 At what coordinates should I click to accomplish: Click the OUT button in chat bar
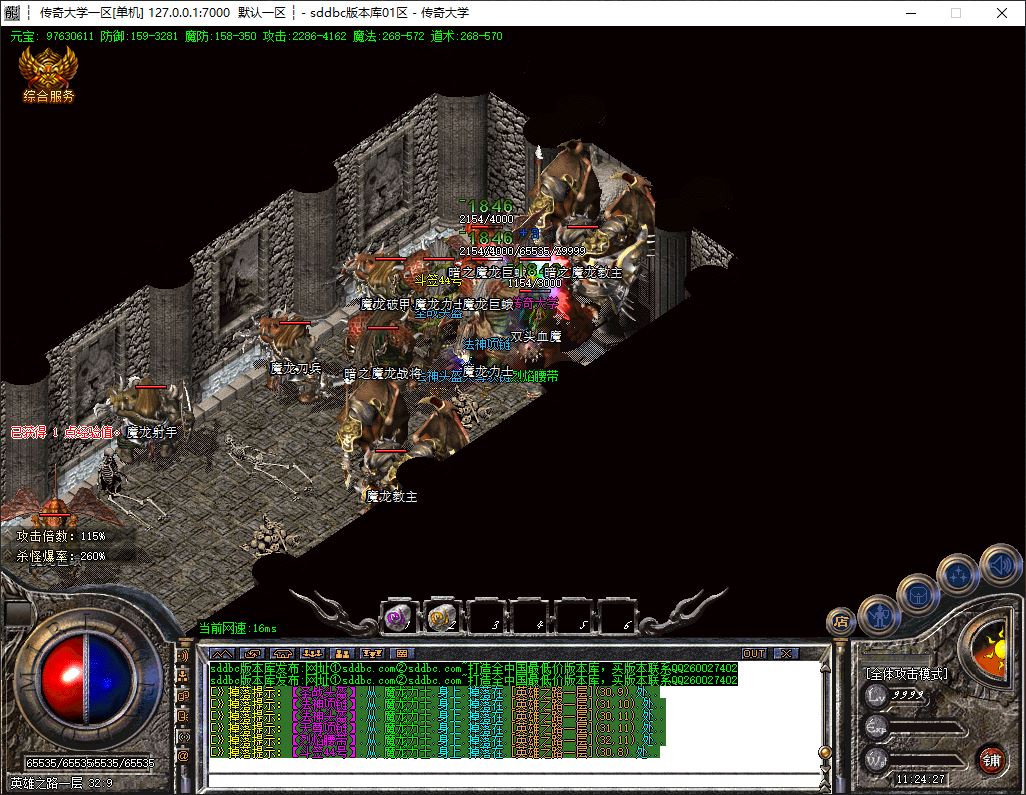click(754, 653)
